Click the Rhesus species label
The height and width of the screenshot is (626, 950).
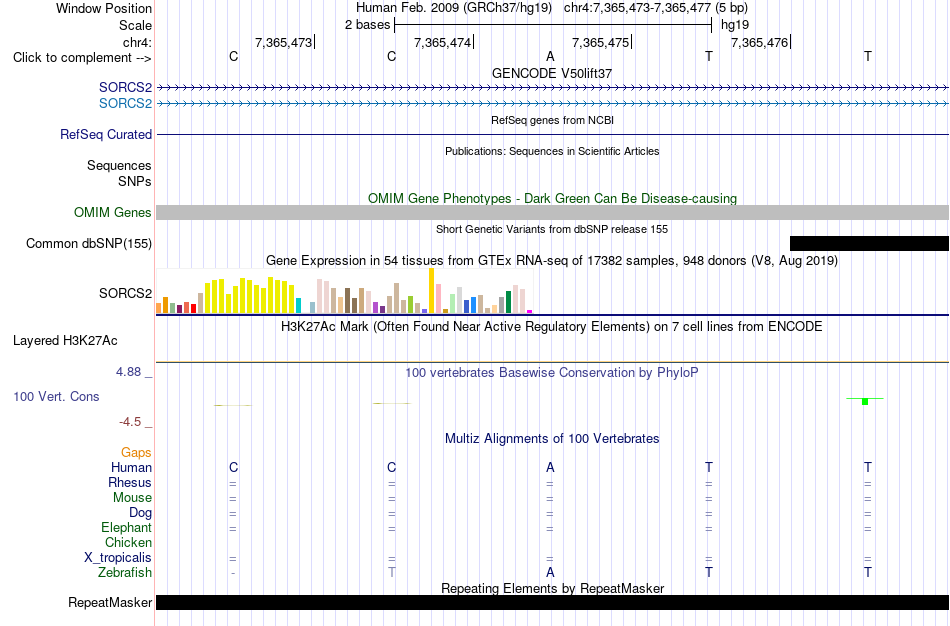130,482
